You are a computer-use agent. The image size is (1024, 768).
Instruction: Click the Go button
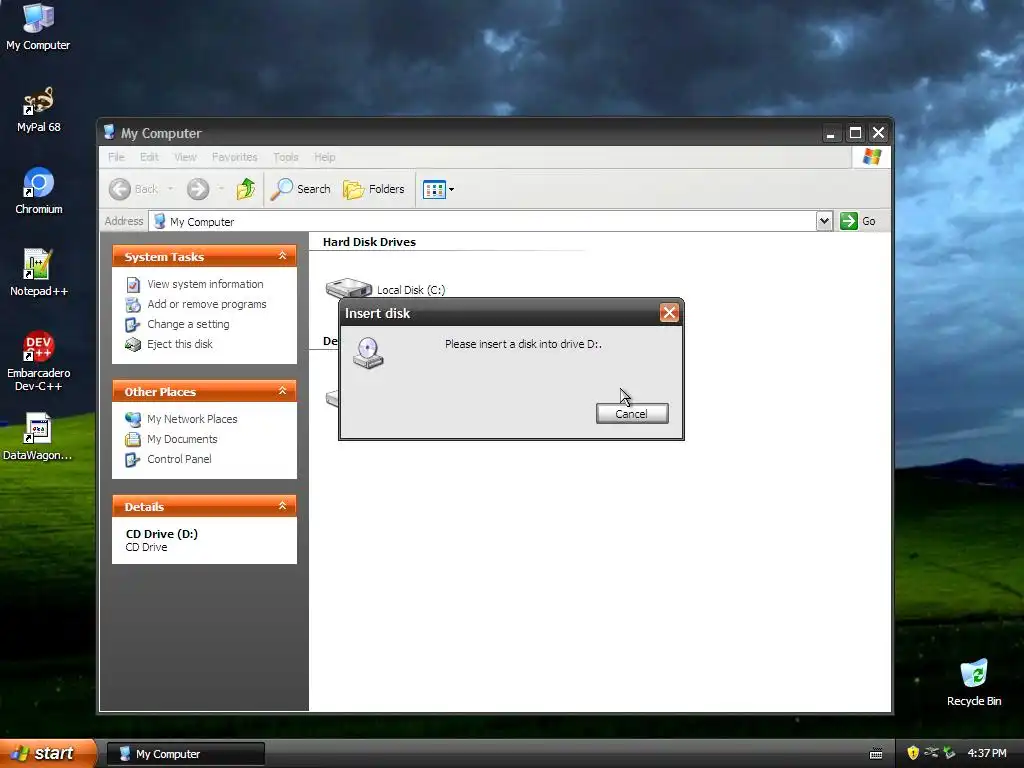[x=857, y=221]
